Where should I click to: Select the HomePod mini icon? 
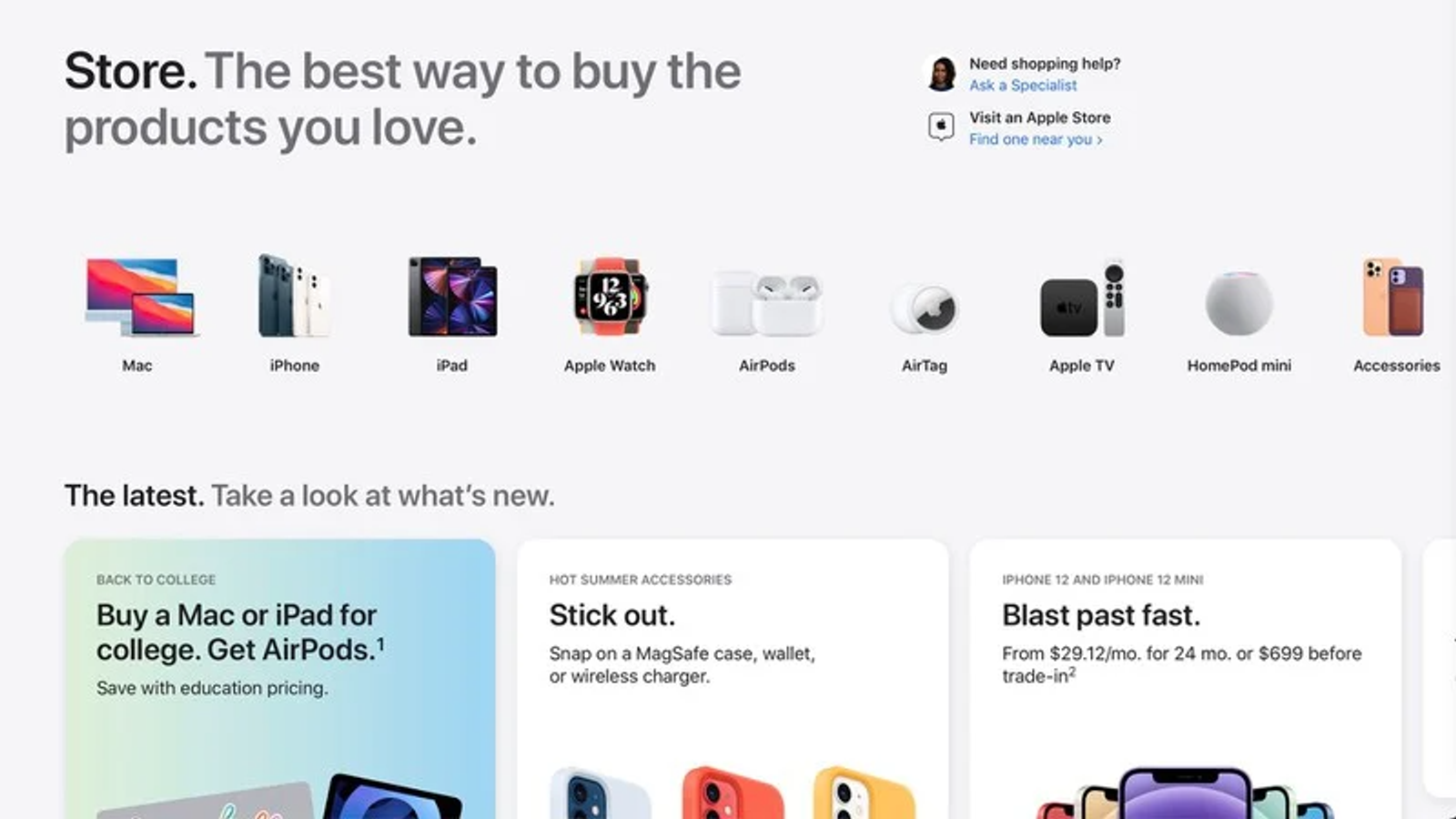(x=1239, y=303)
